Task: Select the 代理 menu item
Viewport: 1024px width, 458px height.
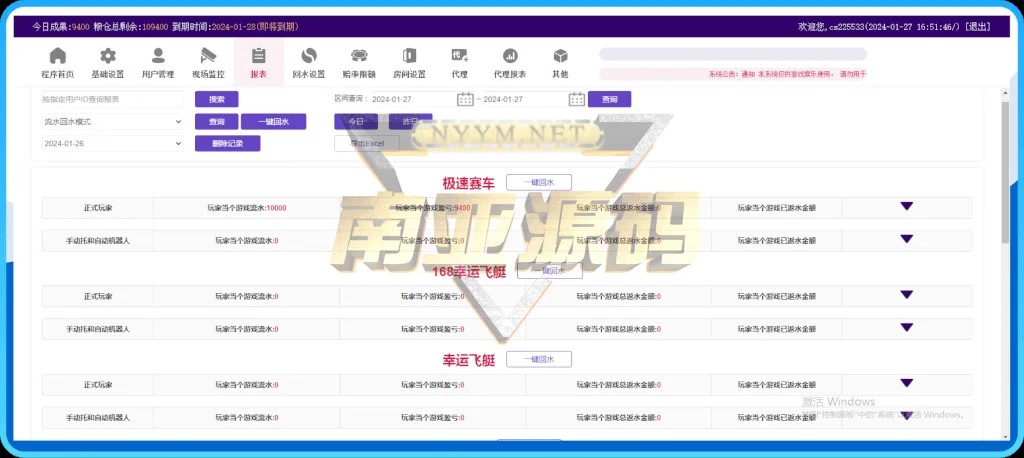Action: point(459,62)
